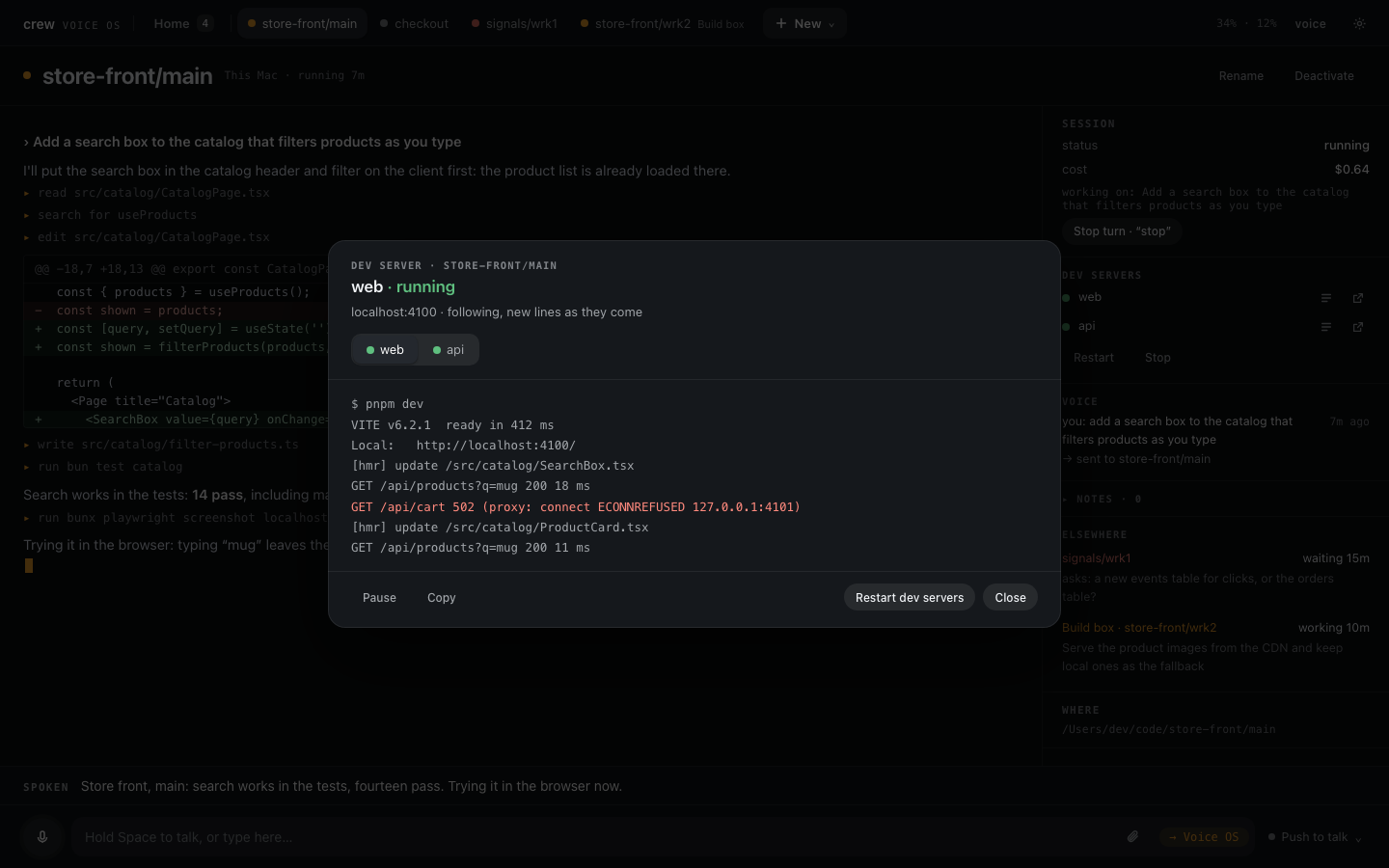This screenshot has width=1389, height=868.
Task: Click the theme sun icon in top bar
Action: click(x=1359, y=23)
